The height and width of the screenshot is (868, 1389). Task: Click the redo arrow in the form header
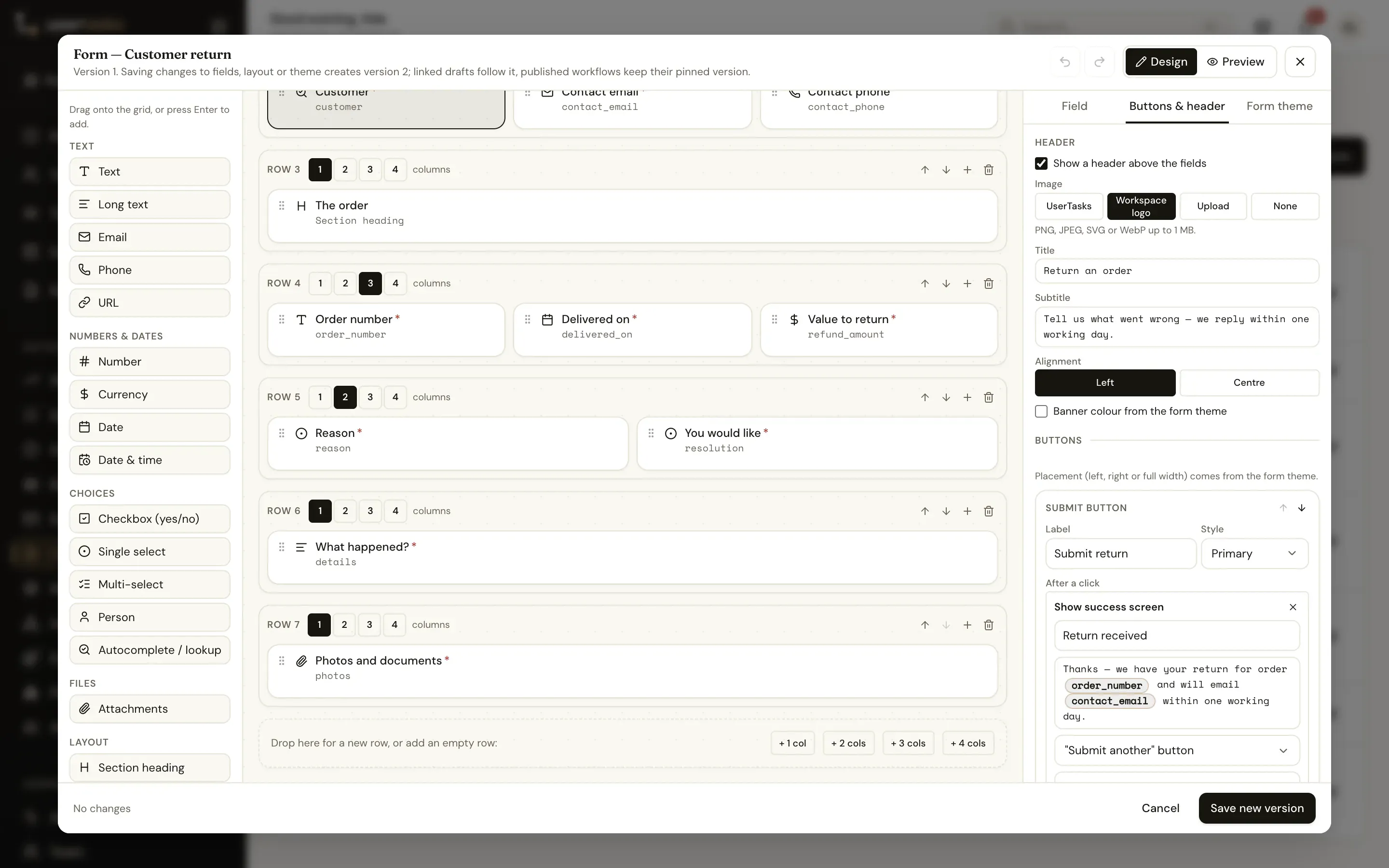coord(1099,61)
